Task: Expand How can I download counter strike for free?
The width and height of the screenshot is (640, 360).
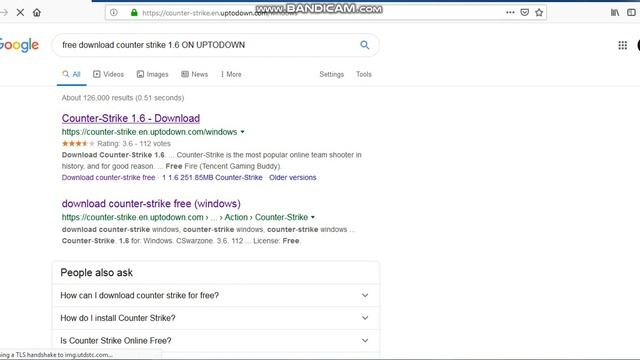Action: [x=216, y=295]
